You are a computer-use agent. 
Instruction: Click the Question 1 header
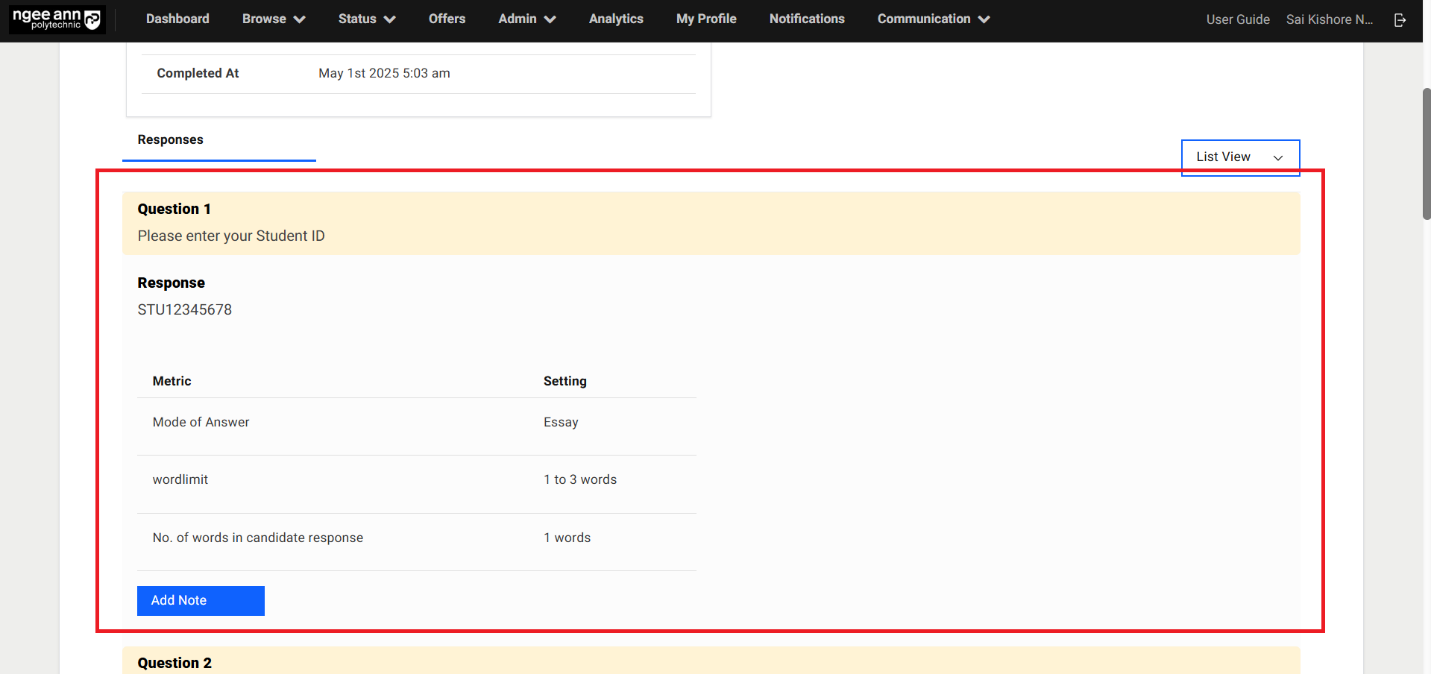[x=175, y=209]
